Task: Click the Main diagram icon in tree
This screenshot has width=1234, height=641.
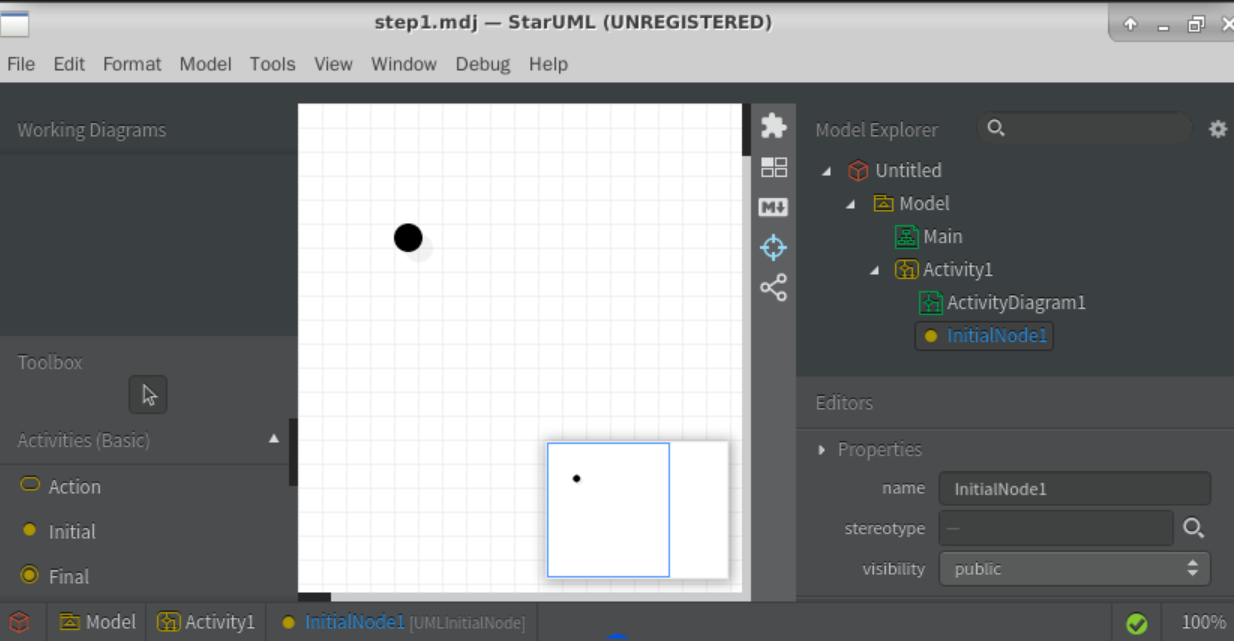Action: pyautogui.click(x=906, y=237)
